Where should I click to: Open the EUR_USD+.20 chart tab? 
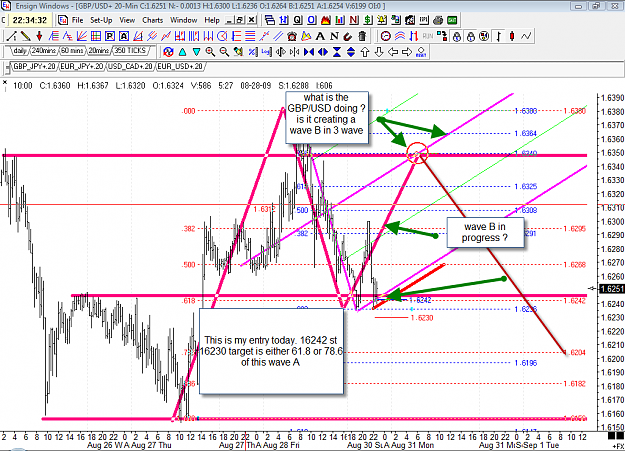[x=179, y=66]
